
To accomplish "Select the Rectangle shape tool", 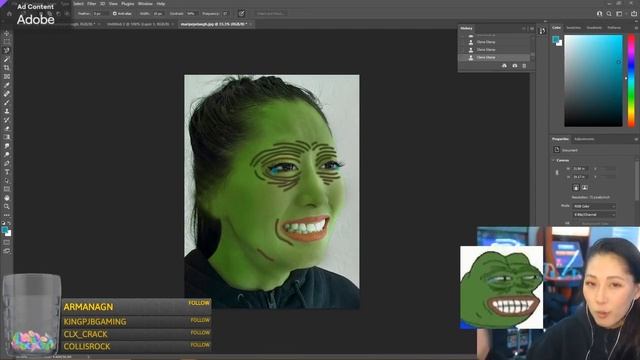I will coord(7,189).
